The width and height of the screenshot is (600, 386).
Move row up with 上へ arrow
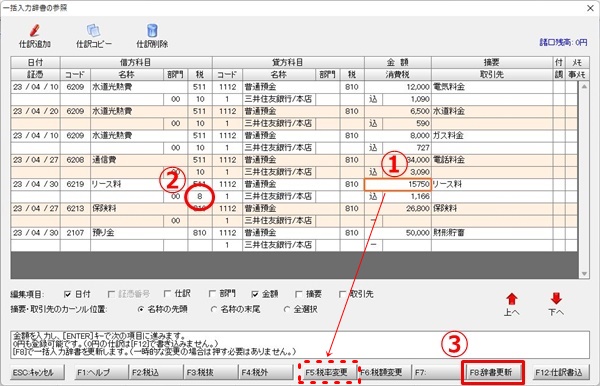[512, 299]
